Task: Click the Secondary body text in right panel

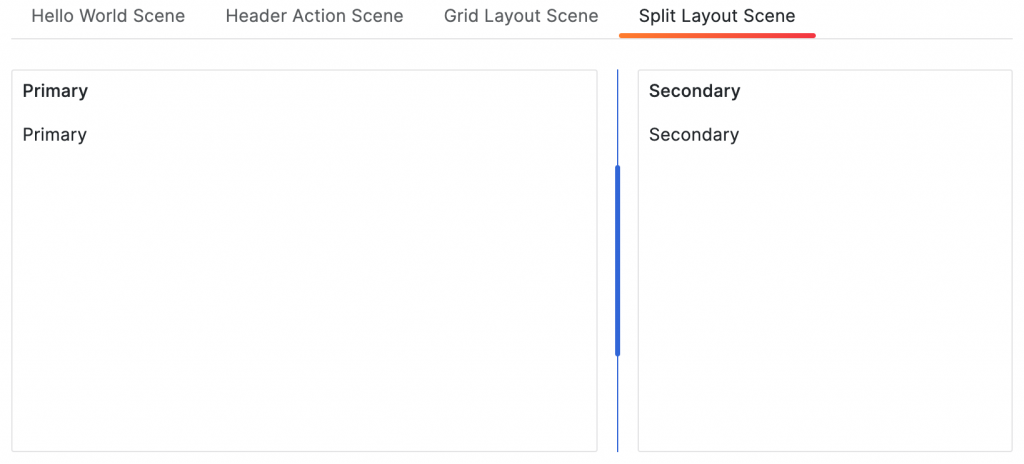Action: point(694,135)
